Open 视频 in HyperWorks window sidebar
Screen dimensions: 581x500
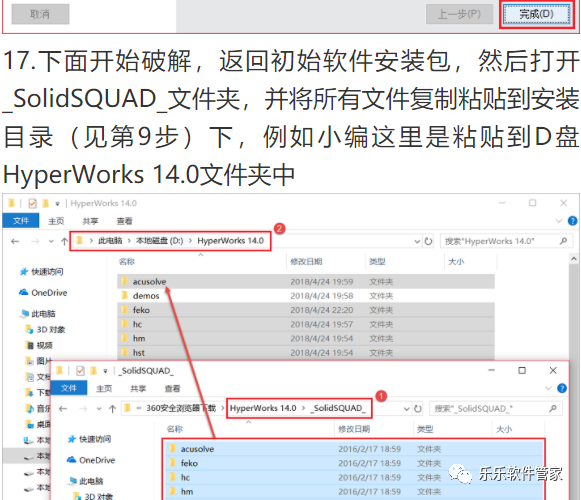point(39,345)
